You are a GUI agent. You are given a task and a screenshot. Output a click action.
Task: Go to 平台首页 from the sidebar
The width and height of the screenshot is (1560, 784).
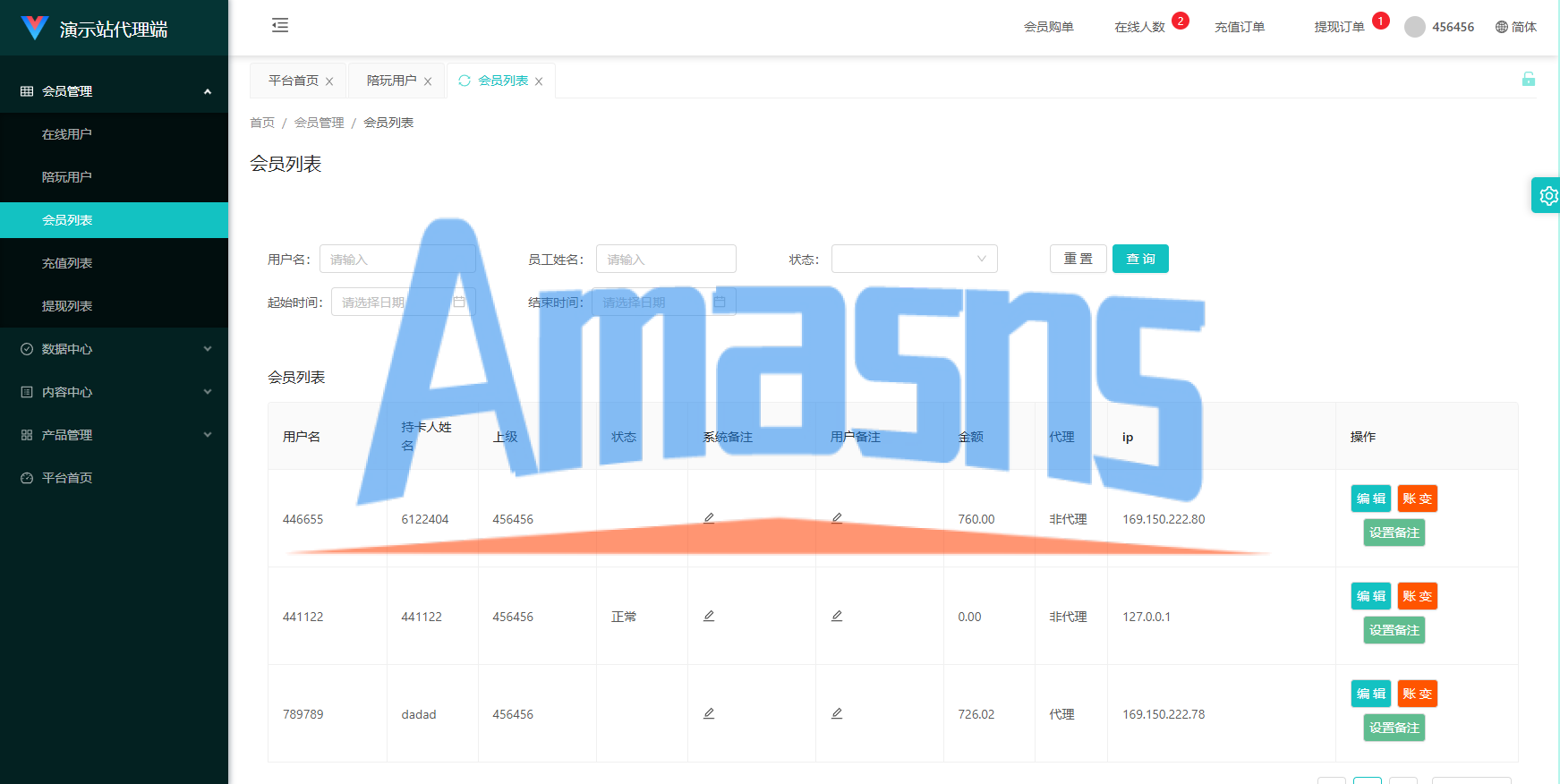[x=115, y=478]
